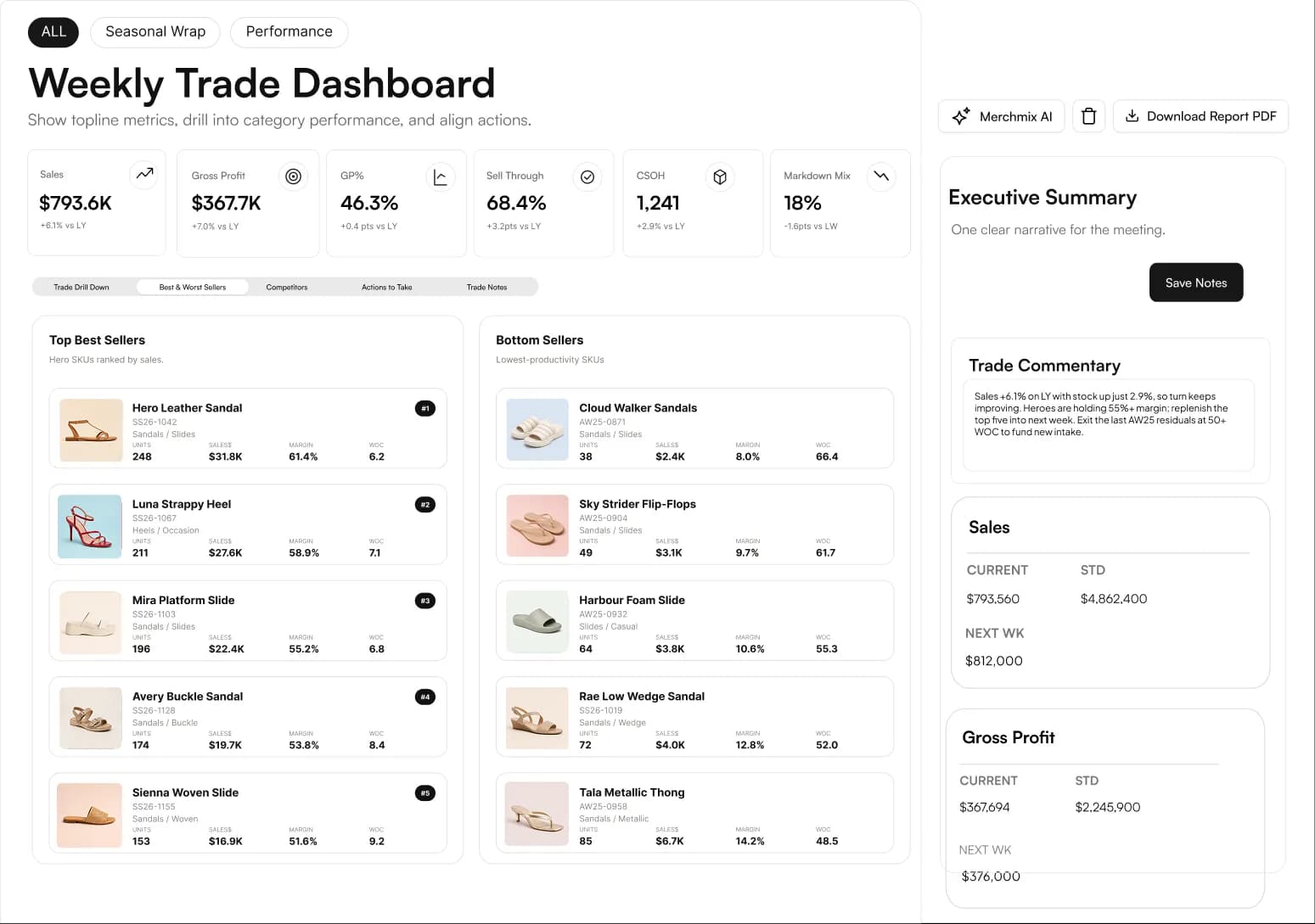Click the Rae Low Wedge Sandal title
Image resolution: width=1315 pixels, height=924 pixels.
(x=642, y=697)
